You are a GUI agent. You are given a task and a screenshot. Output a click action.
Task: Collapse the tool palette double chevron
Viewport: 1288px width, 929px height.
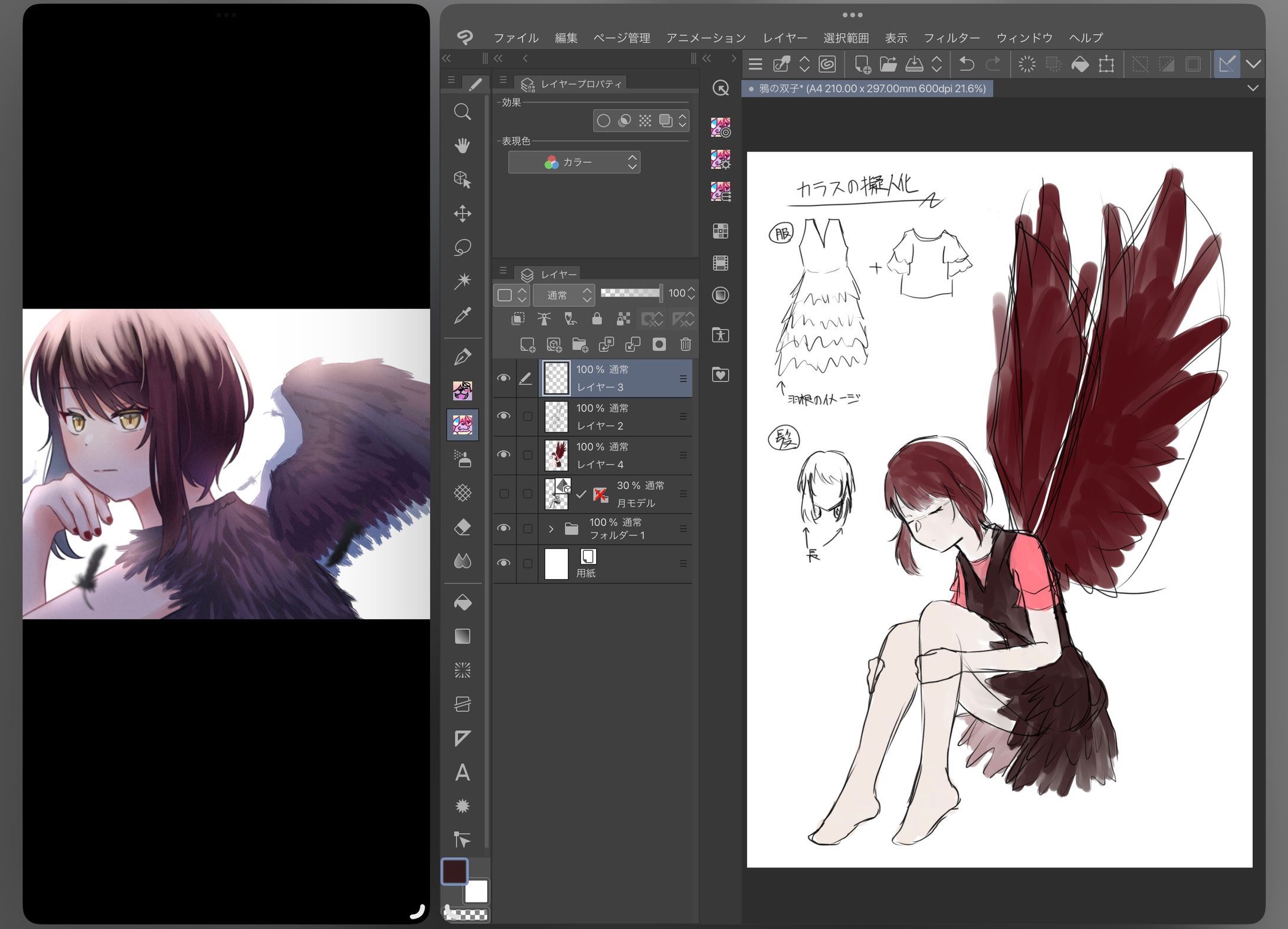446,58
